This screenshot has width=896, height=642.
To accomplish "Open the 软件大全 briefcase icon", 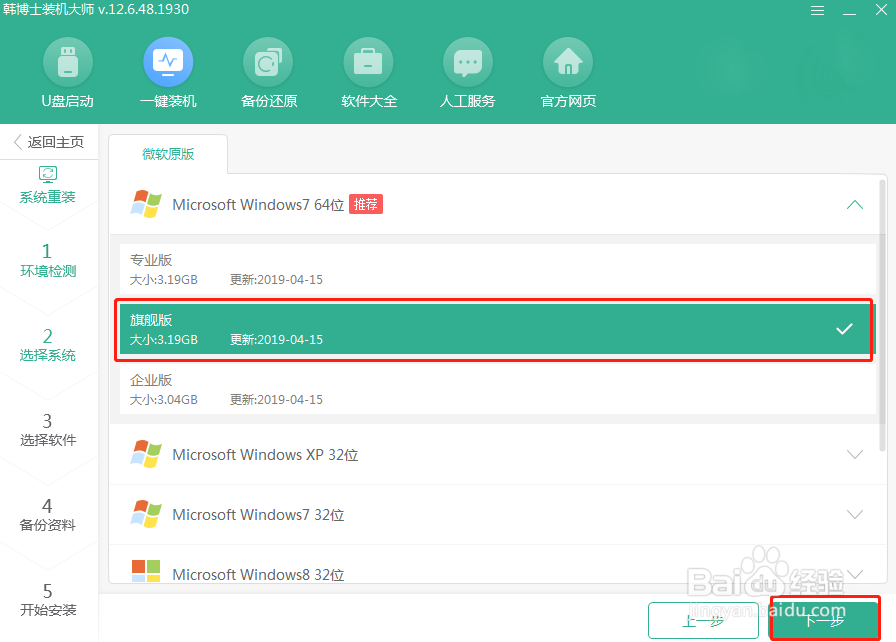I will click(x=368, y=62).
